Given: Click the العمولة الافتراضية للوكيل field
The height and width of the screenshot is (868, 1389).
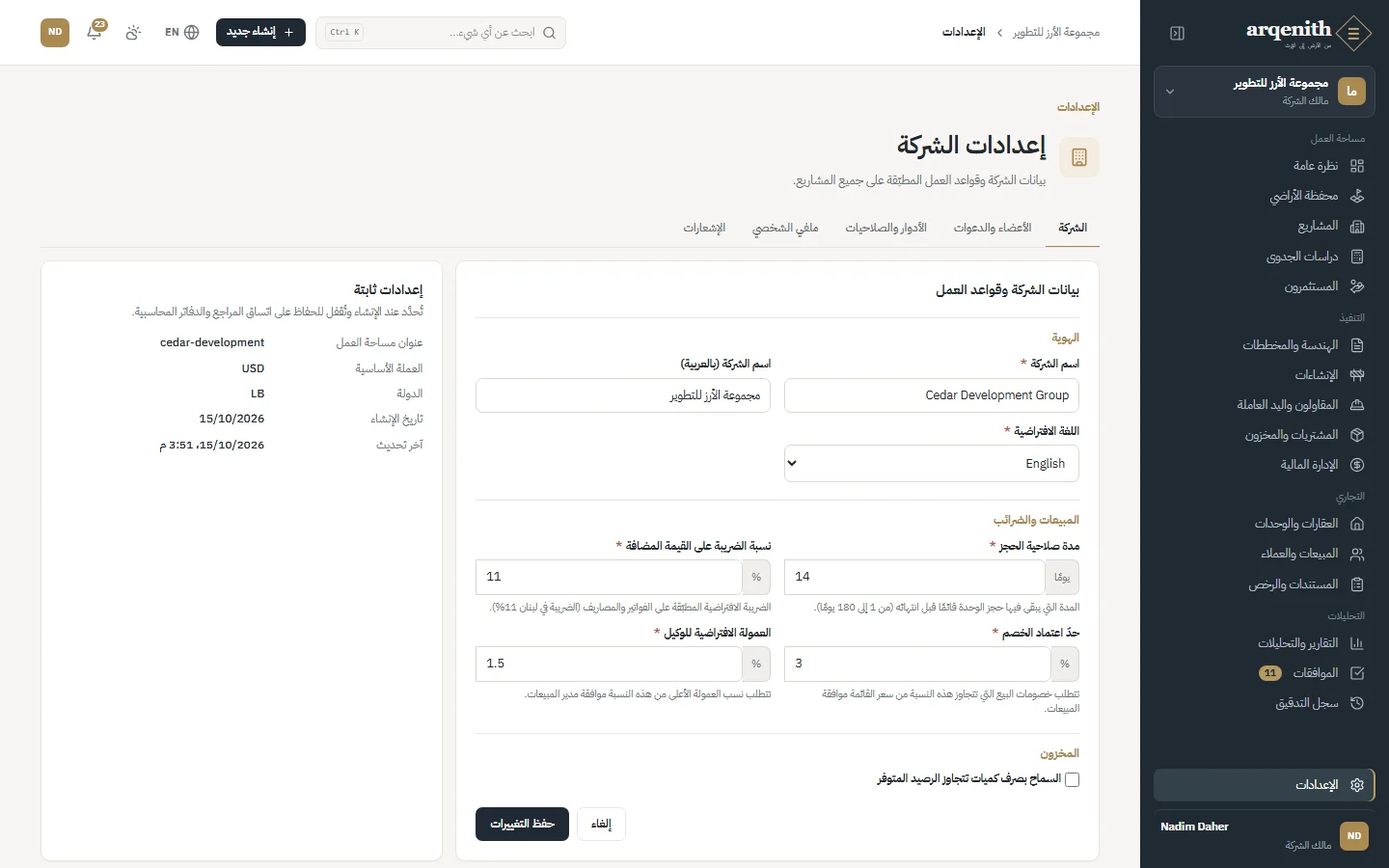Looking at the screenshot, I should click(x=609, y=664).
